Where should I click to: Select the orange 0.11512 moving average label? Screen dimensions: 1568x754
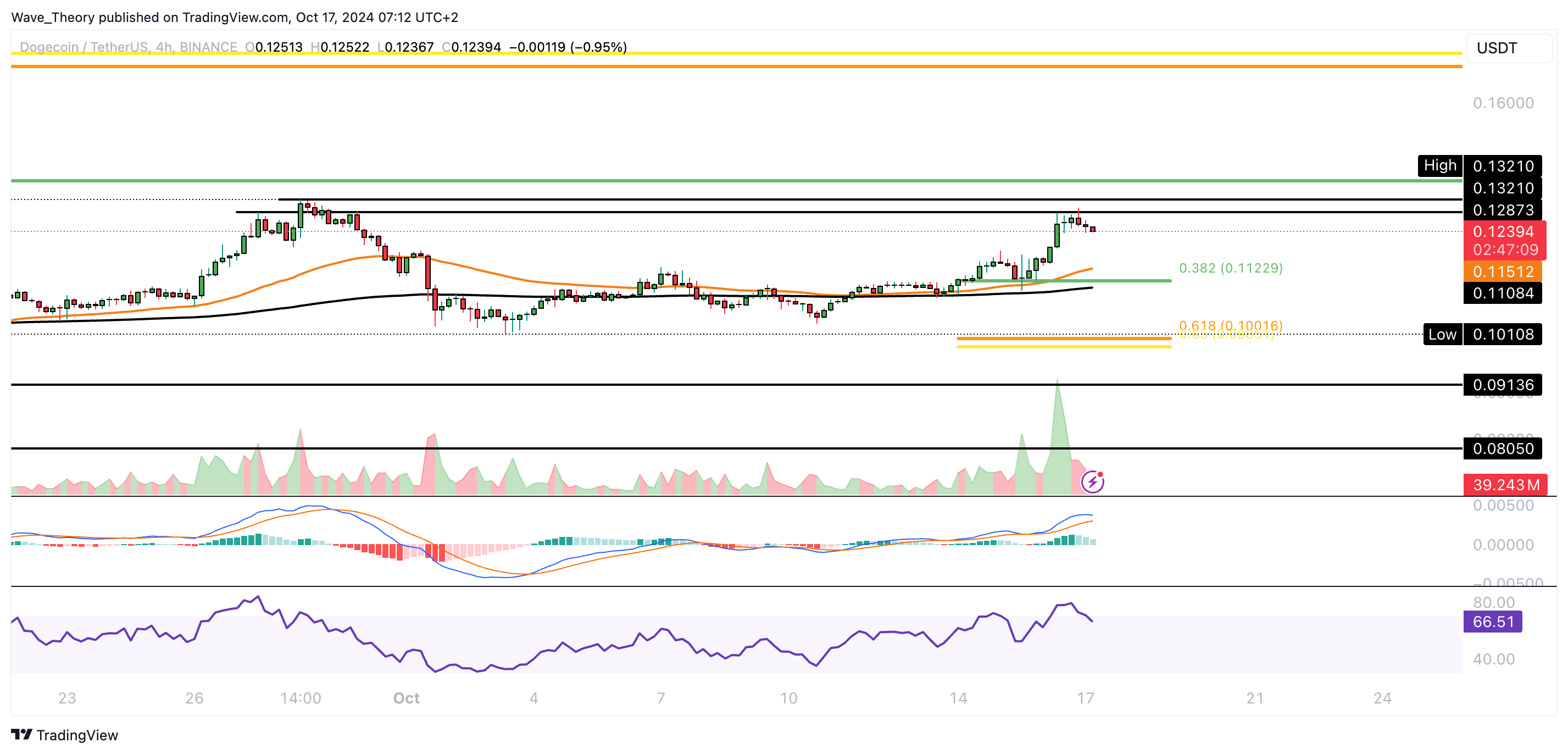1502,271
